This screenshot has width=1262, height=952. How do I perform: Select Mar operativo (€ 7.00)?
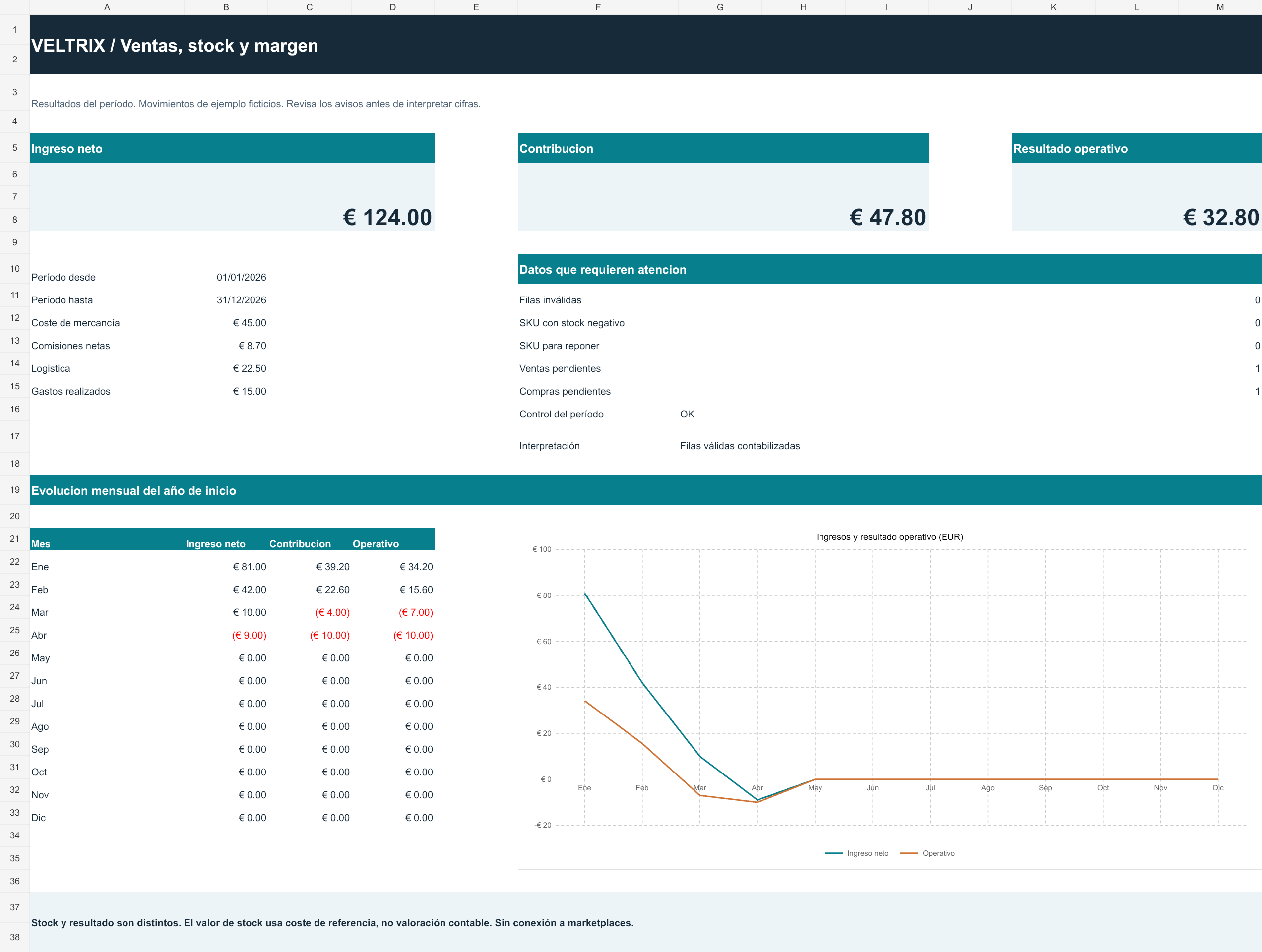(x=415, y=613)
